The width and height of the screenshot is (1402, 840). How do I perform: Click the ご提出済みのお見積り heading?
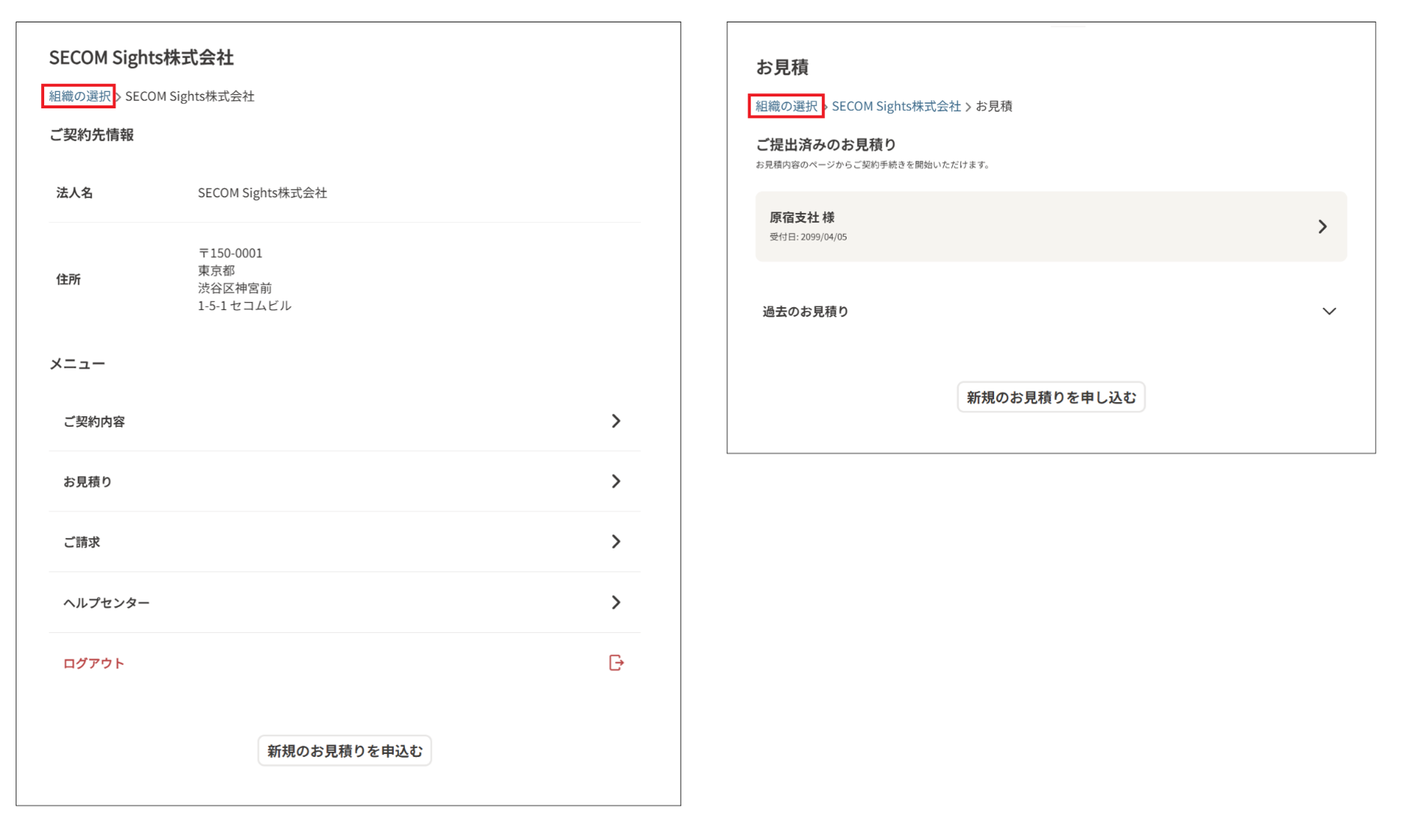pos(826,145)
